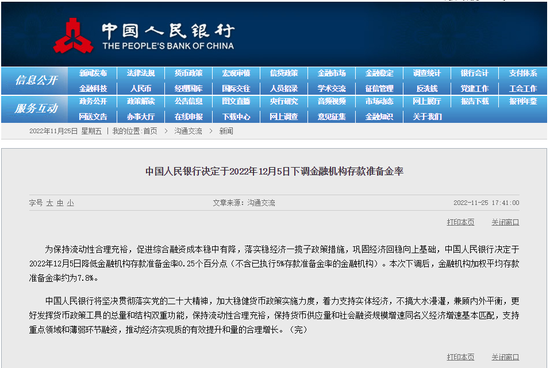Select 征信管理 navigation link
550x368 pixels.
click(380, 88)
